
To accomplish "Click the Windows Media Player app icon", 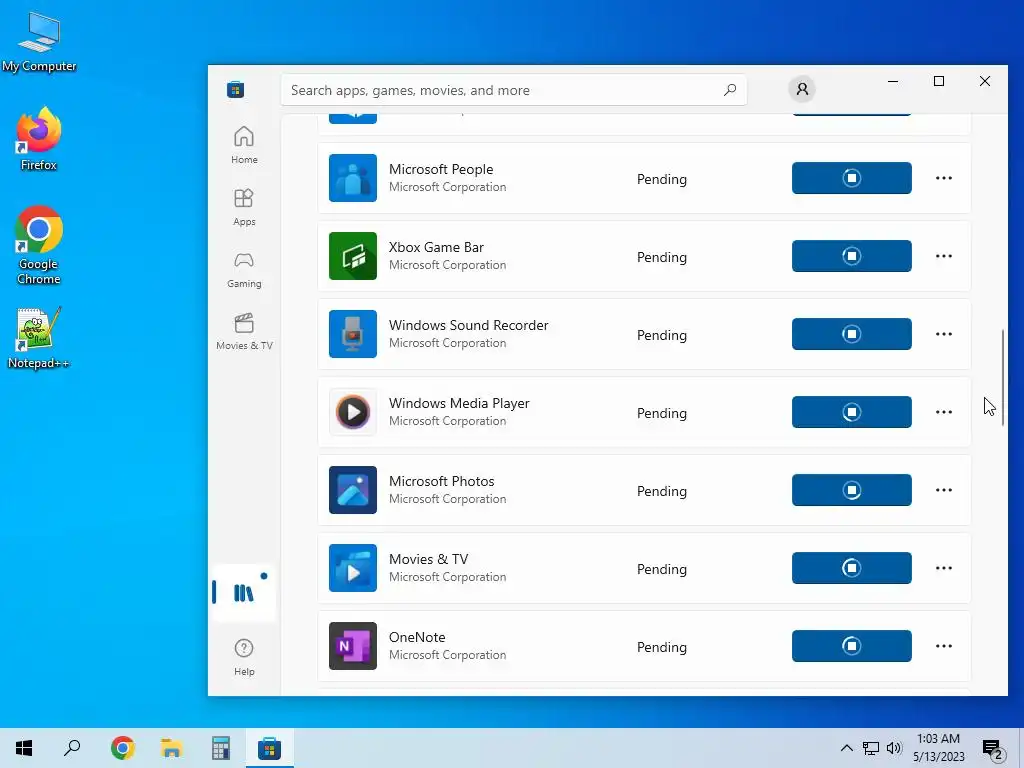I will pos(353,412).
